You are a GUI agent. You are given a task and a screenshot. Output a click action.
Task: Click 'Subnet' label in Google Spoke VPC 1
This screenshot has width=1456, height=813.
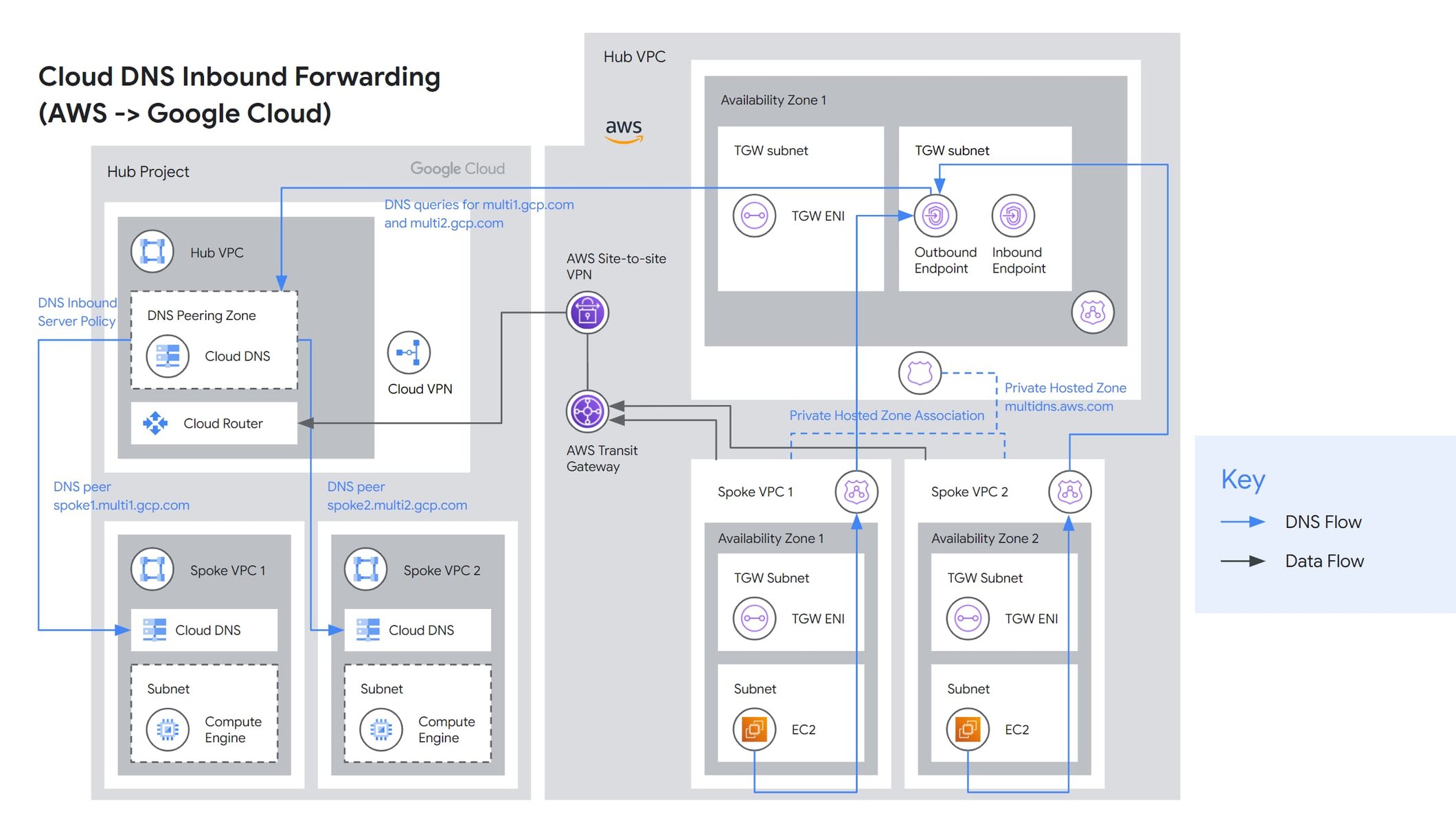coord(168,689)
